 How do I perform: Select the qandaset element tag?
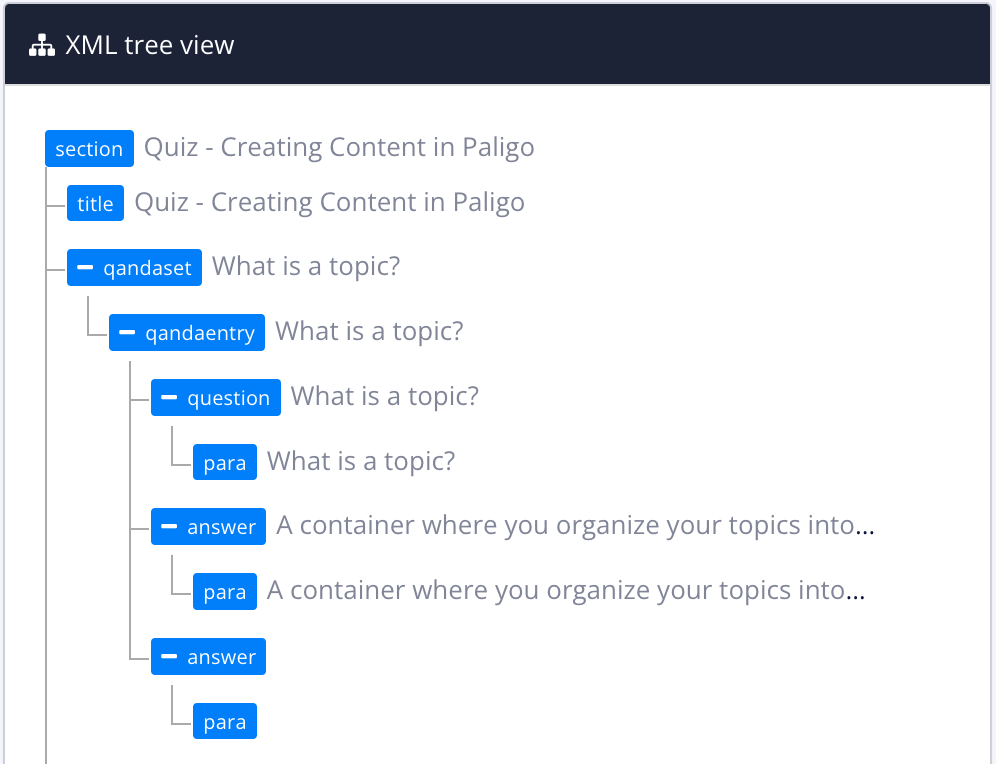click(x=150, y=267)
